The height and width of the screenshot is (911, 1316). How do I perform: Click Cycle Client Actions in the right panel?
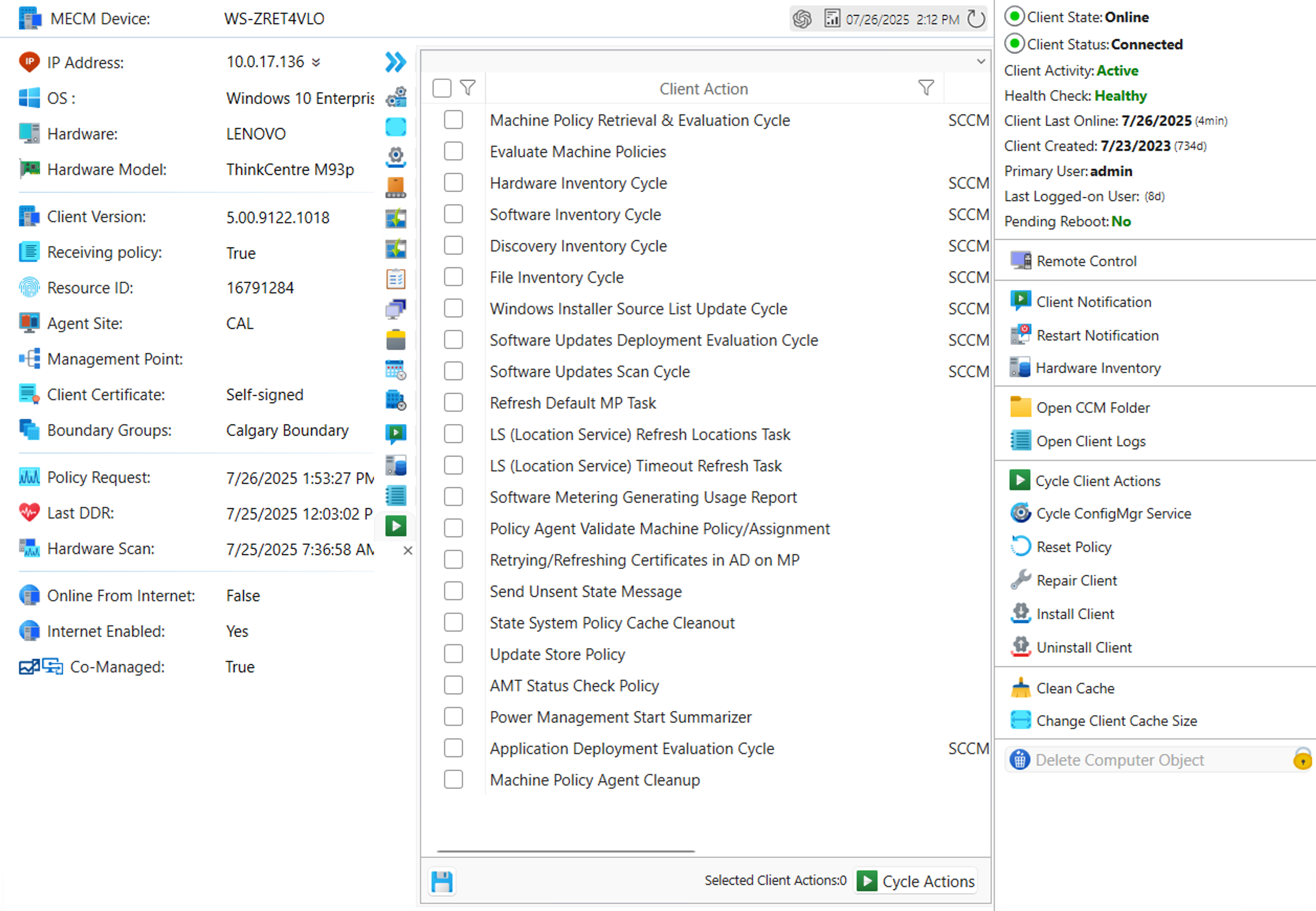coord(1085,481)
